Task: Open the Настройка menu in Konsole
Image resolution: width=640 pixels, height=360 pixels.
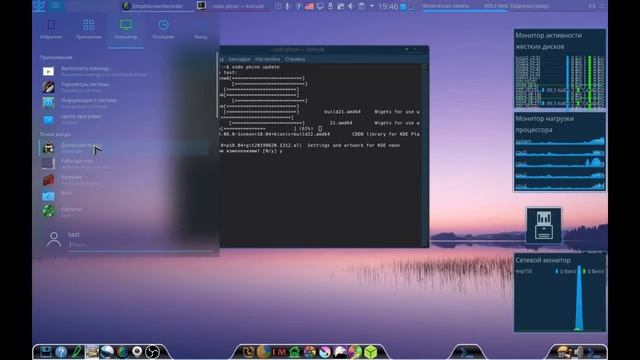Action: (x=267, y=59)
